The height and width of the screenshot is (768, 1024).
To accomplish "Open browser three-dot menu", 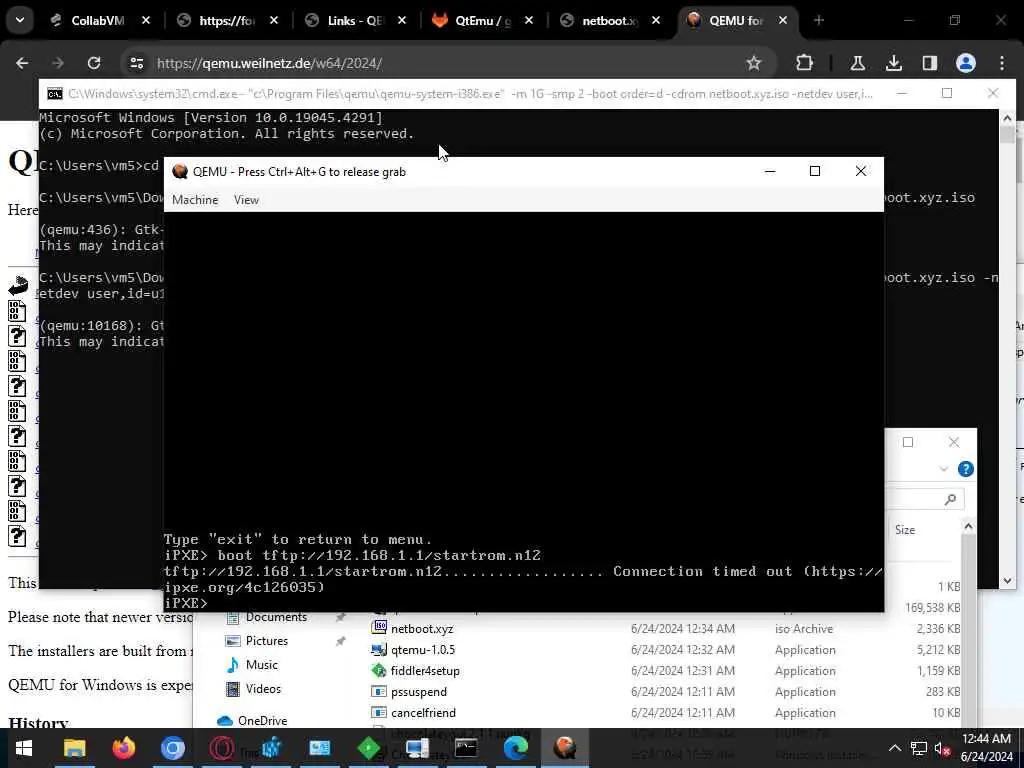I will tap(1002, 63).
